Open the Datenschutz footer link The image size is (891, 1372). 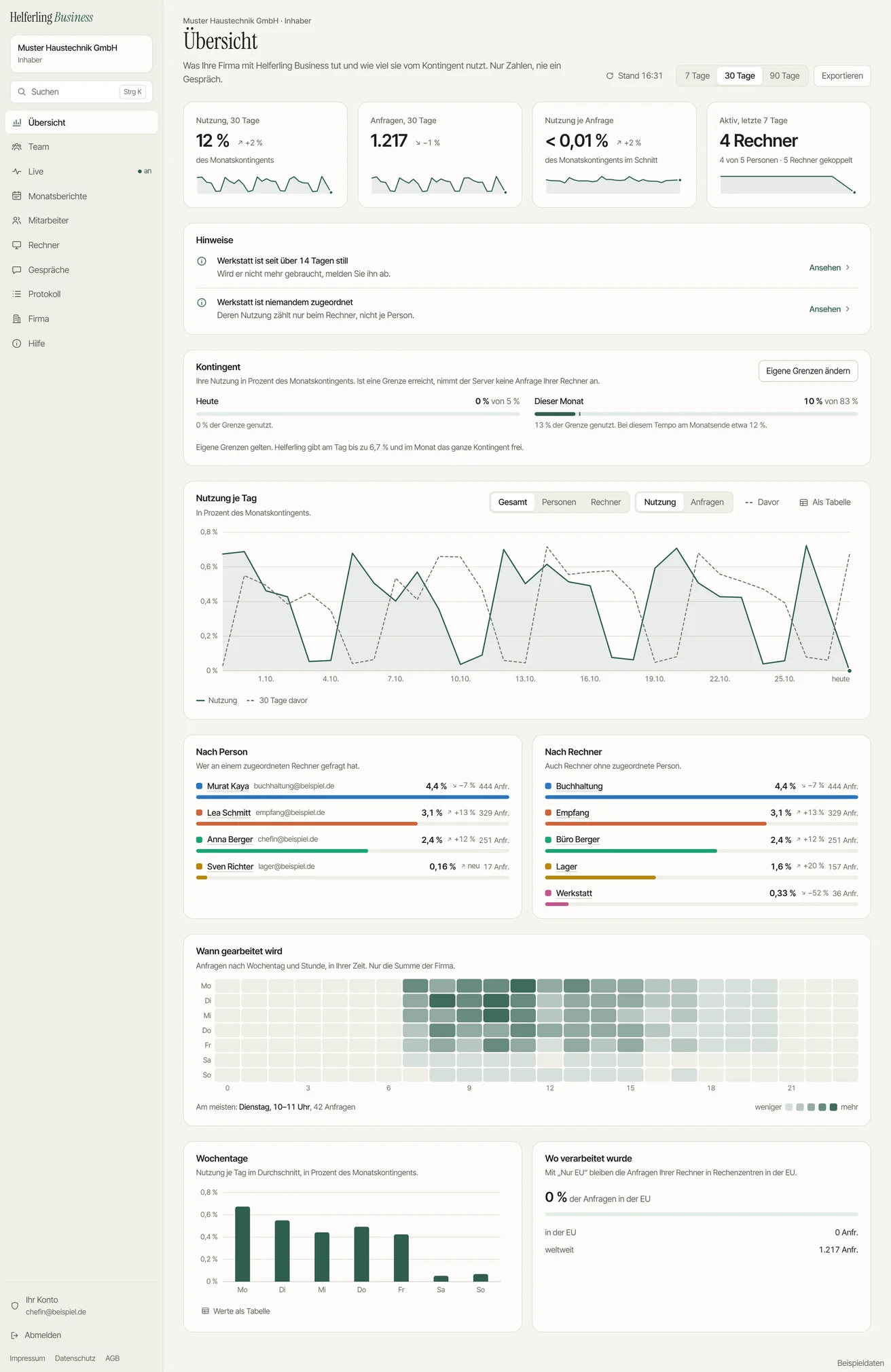click(75, 1358)
